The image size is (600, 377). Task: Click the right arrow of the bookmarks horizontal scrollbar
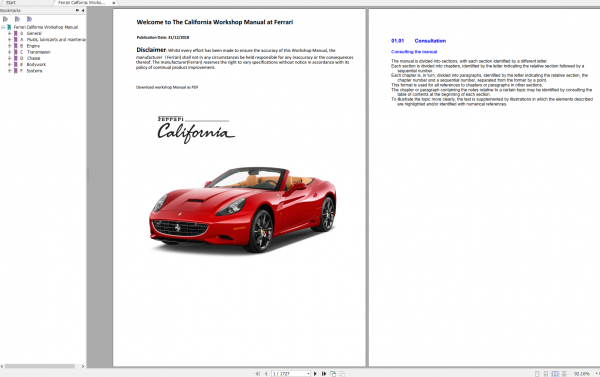tap(83, 366)
